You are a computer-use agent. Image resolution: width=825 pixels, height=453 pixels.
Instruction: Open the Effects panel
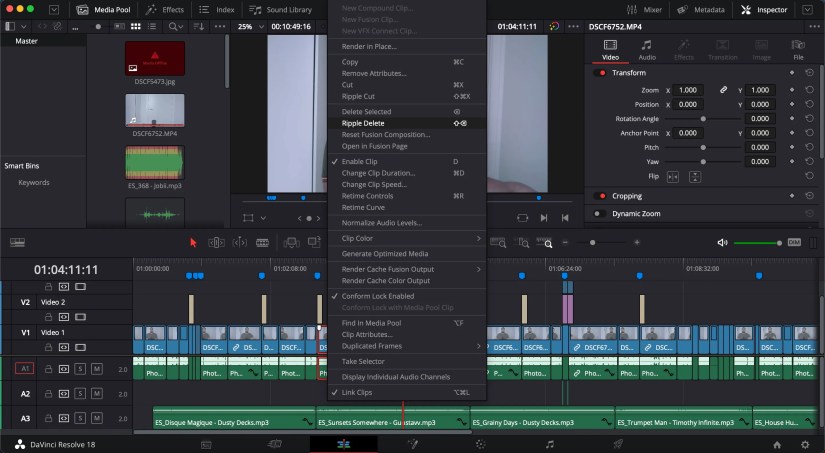pyautogui.click(x=165, y=9)
